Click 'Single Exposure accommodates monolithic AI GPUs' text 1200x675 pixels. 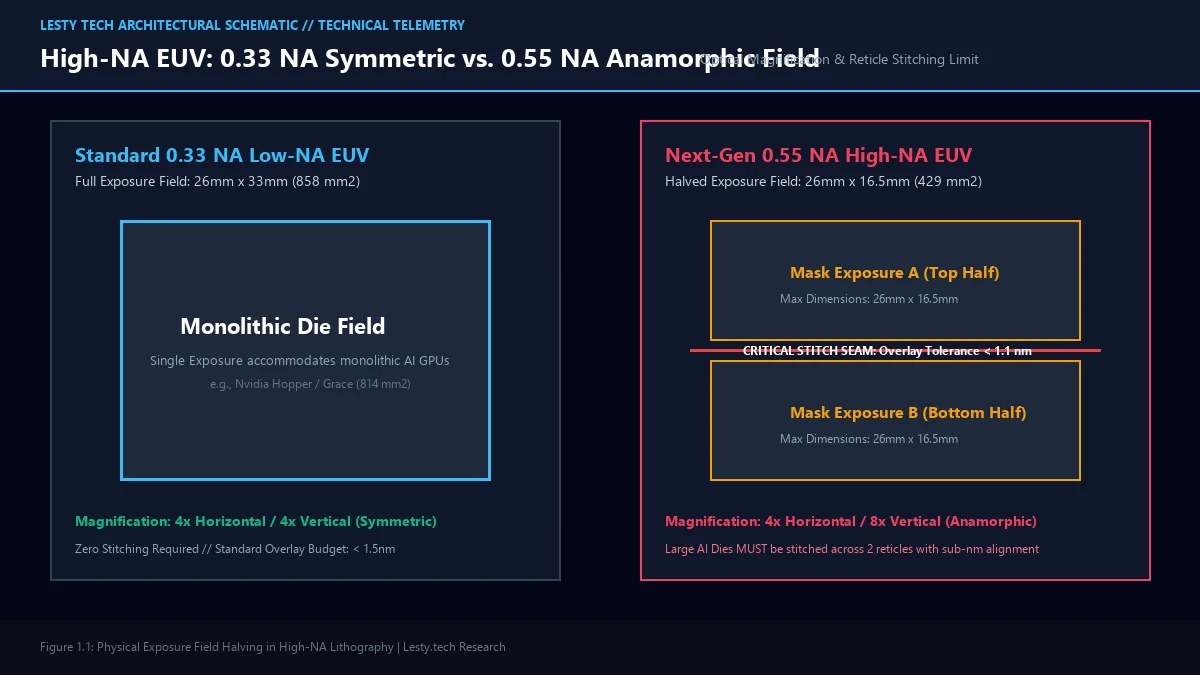pos(300,360)
